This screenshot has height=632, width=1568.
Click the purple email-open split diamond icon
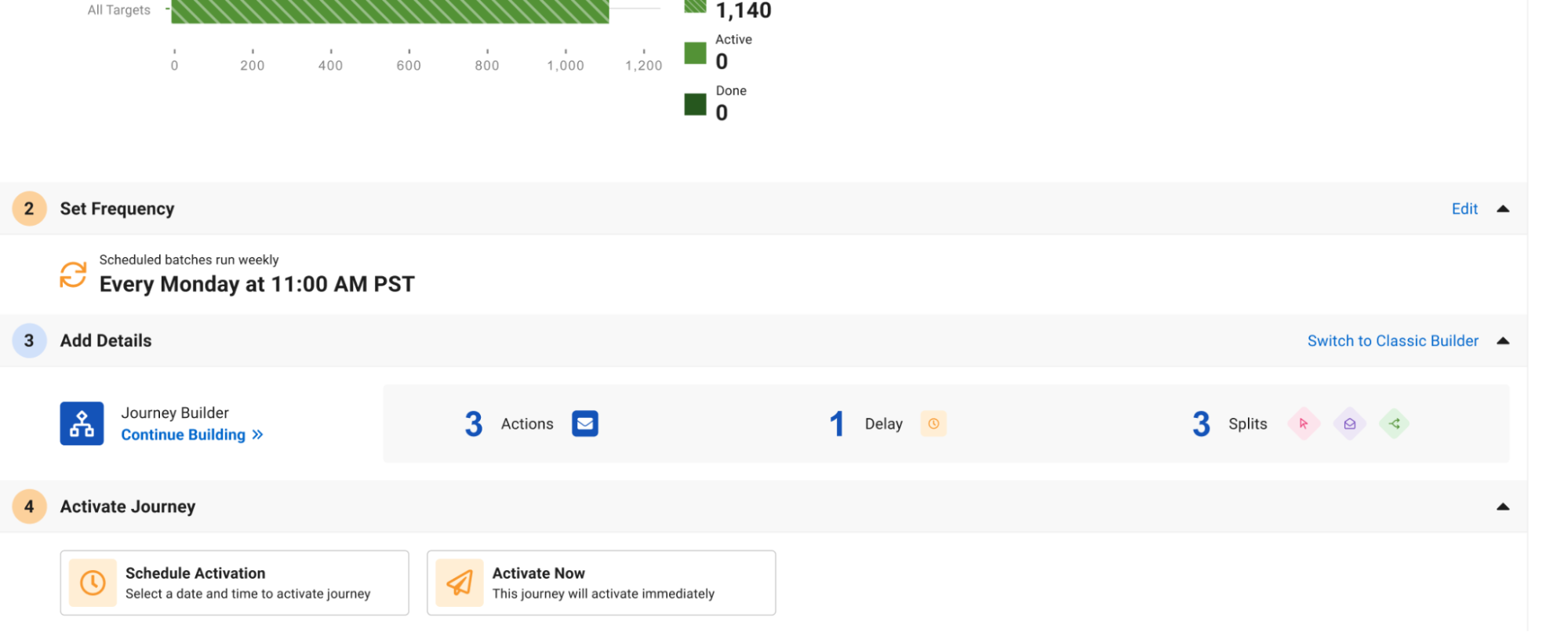(x=1350, y=423)
